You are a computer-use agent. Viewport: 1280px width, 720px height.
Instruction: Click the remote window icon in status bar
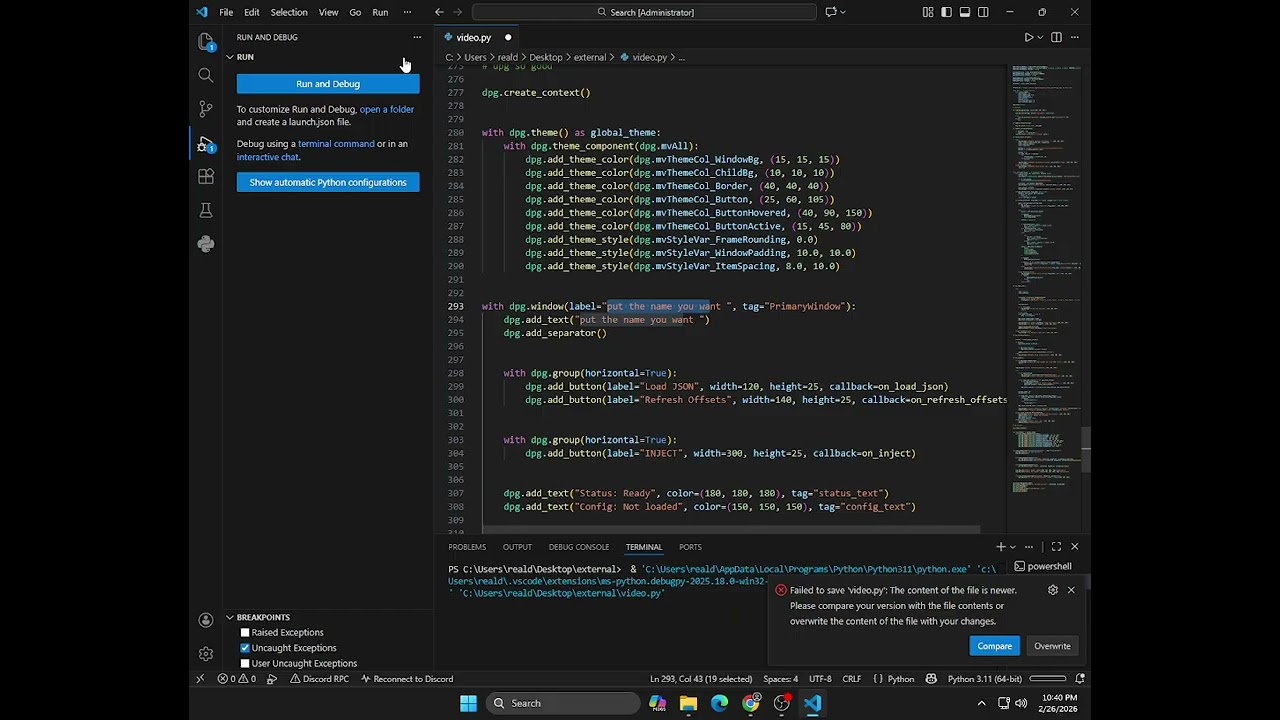pos(200,679)
